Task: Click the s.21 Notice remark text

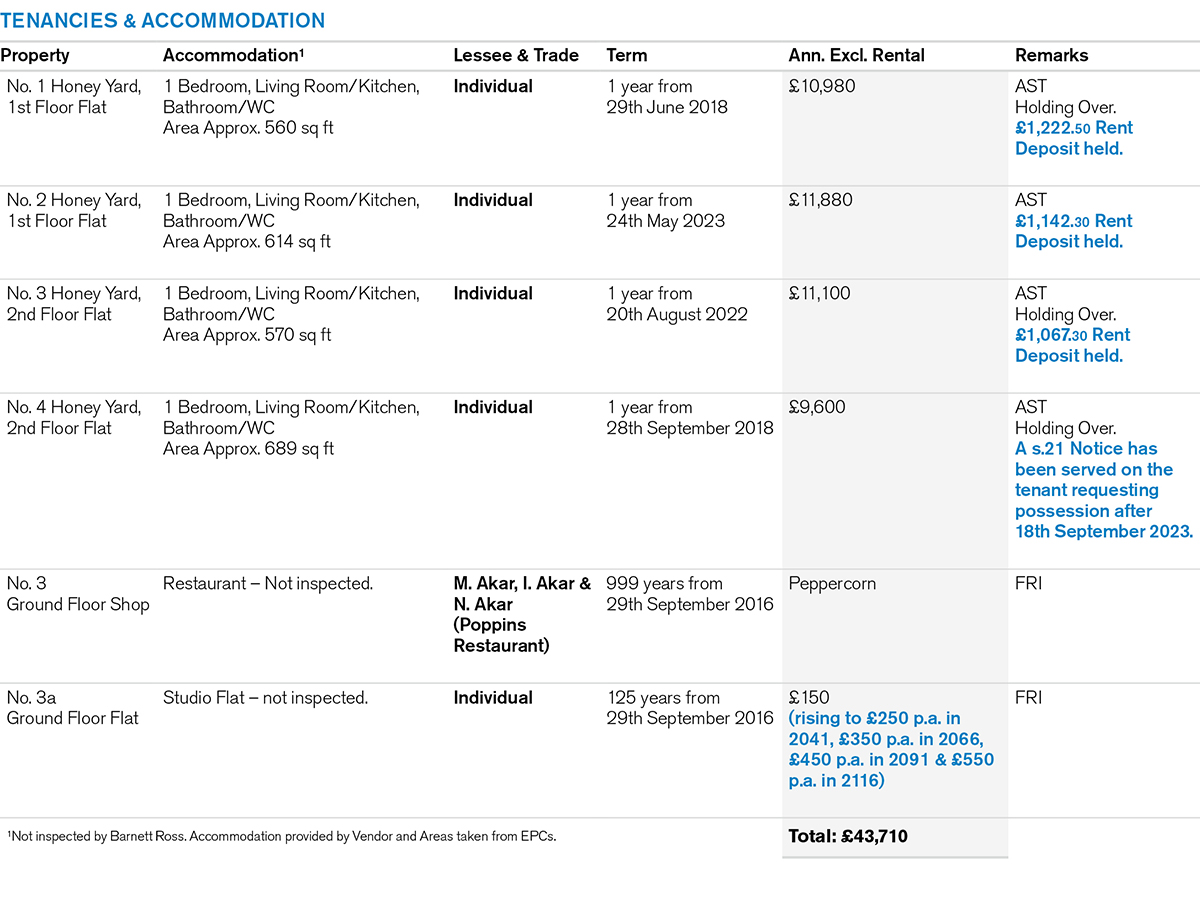Action: (1103, 490)
